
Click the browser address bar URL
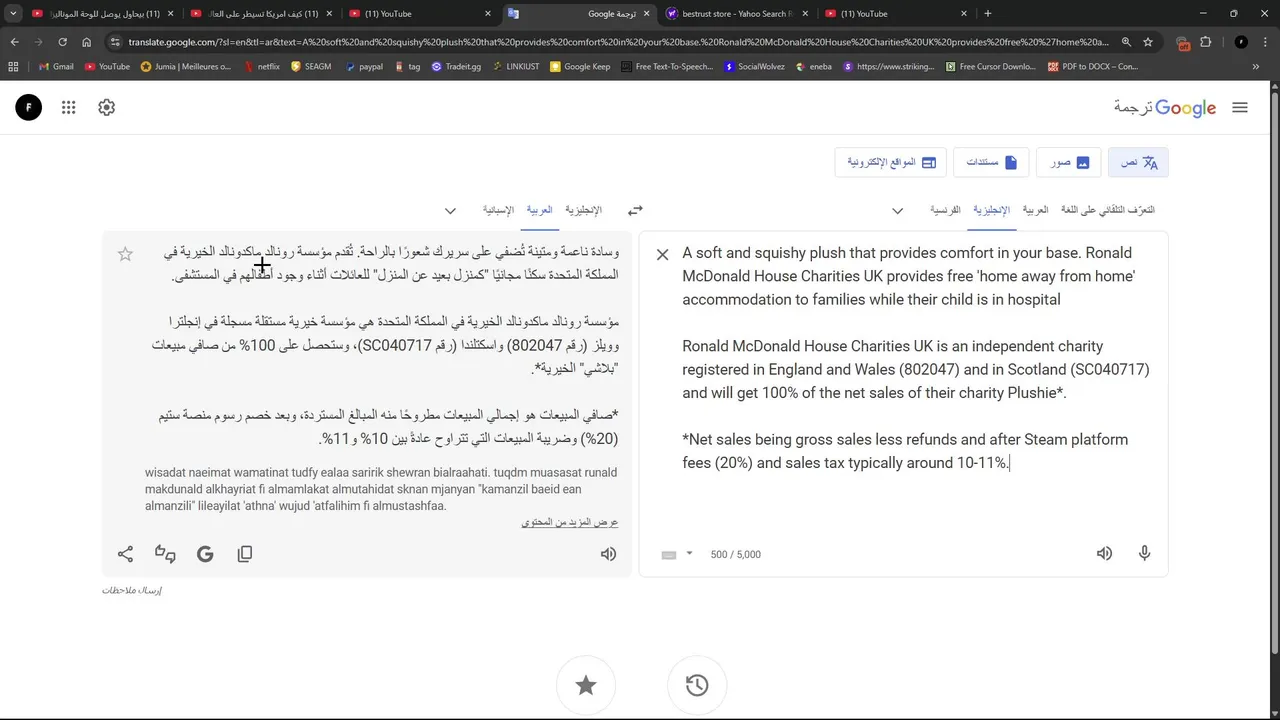click(618, 42)
